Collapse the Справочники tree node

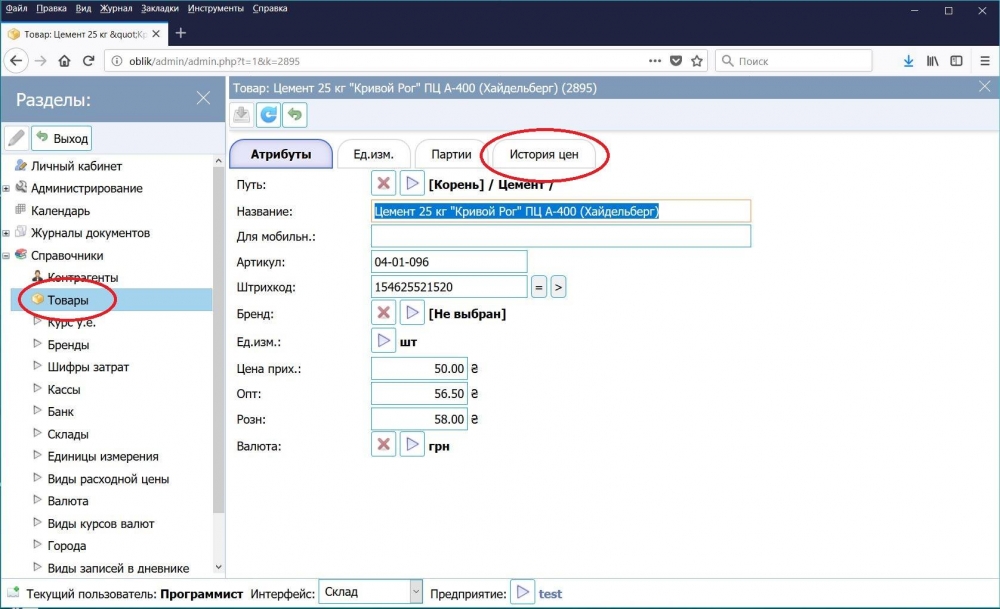(6, 255)
